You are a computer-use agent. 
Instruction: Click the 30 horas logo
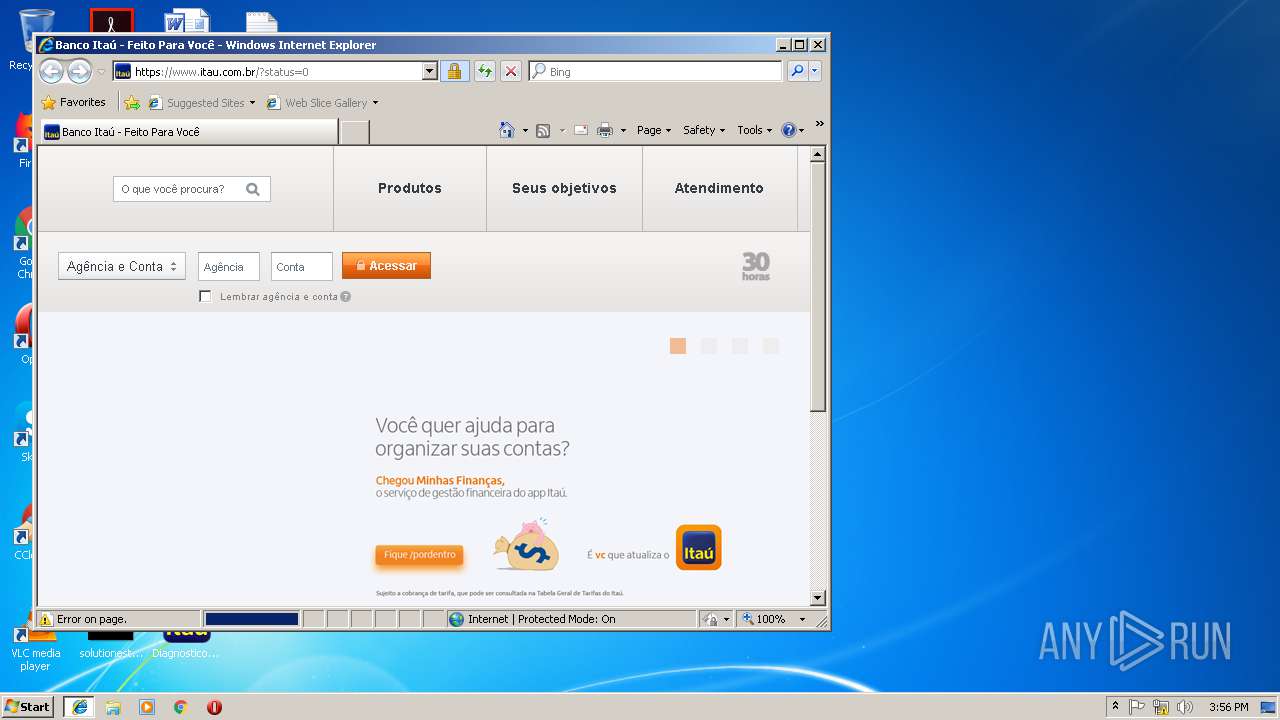pos(756,266)
